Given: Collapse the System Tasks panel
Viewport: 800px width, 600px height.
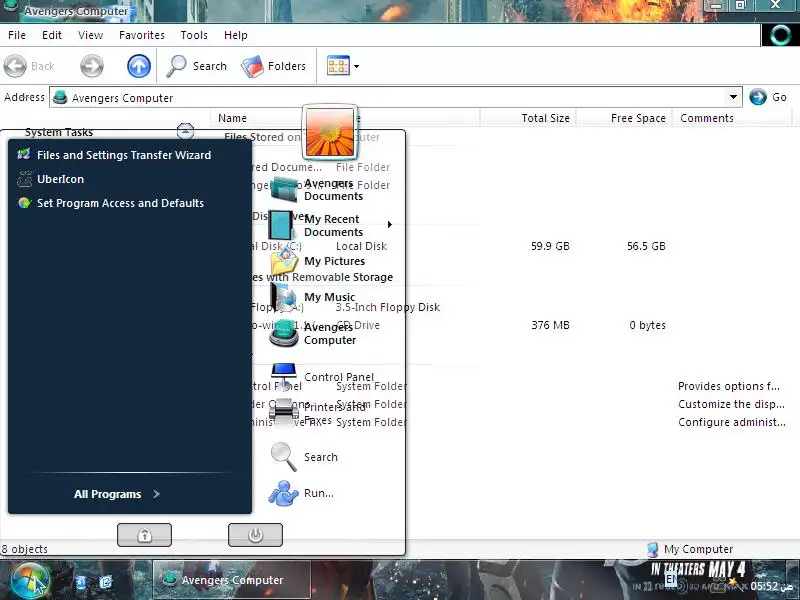Looking at the screenshot, I should 185,132.
